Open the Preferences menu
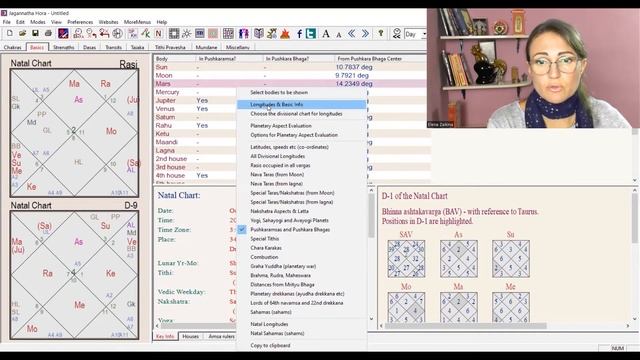Image resolution: width=640 pixels, height=360 pixels. 80,22
